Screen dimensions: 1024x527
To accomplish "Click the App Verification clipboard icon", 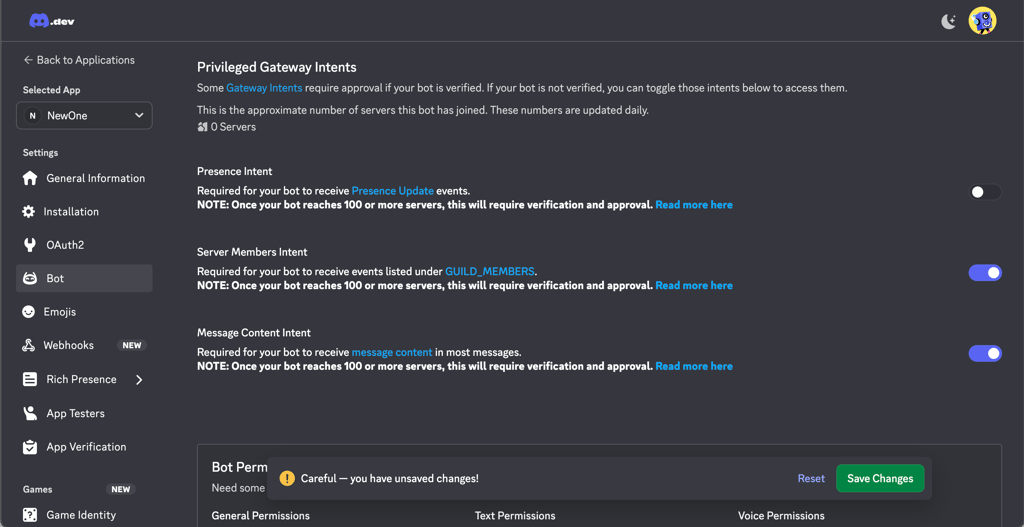I will pyautogui.click(x=29, y=447).
